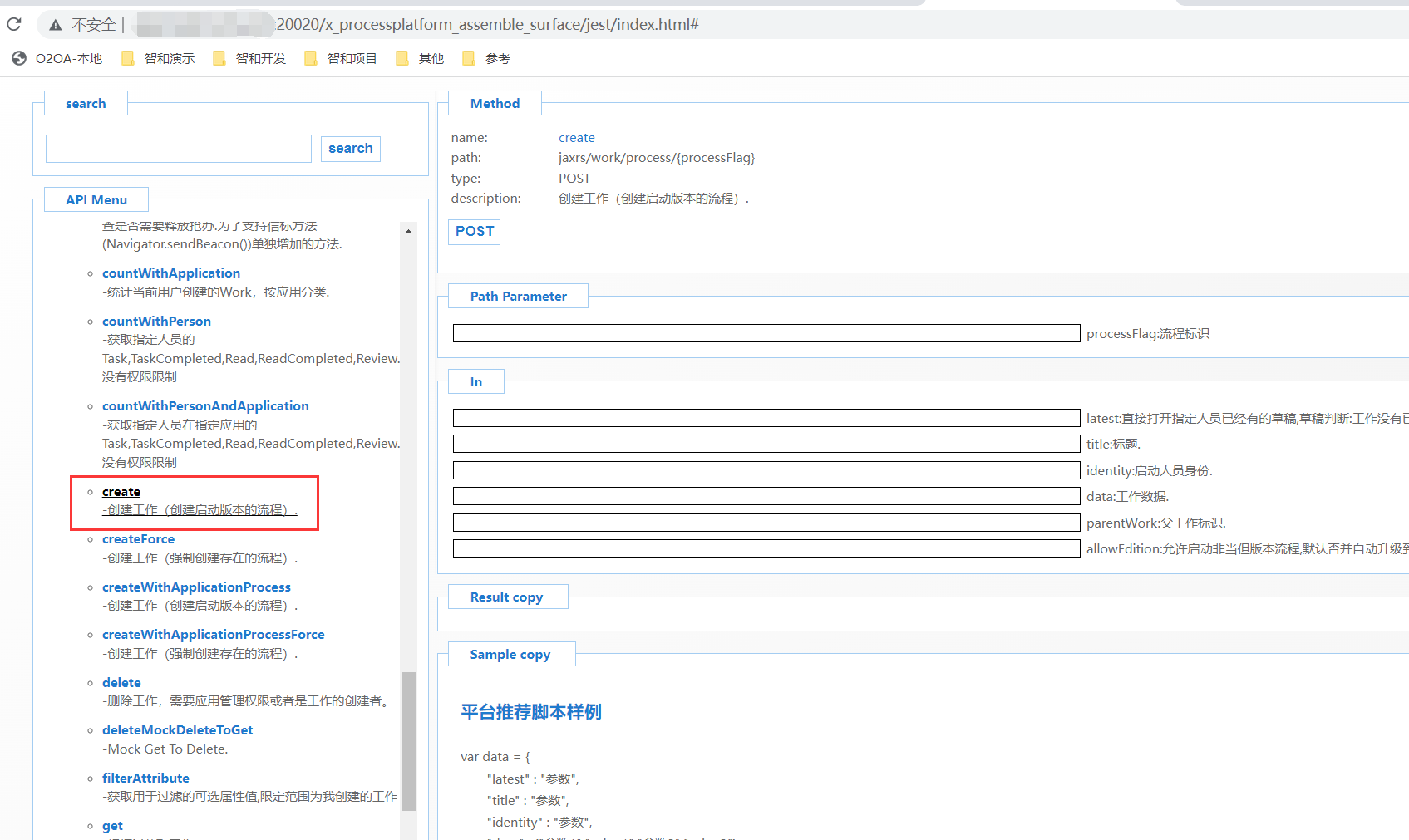Open the 智和开发 bookmark folder
The width and height of the screenshot is (1409, 840).
pyautogui.click(x=249, y=58)
